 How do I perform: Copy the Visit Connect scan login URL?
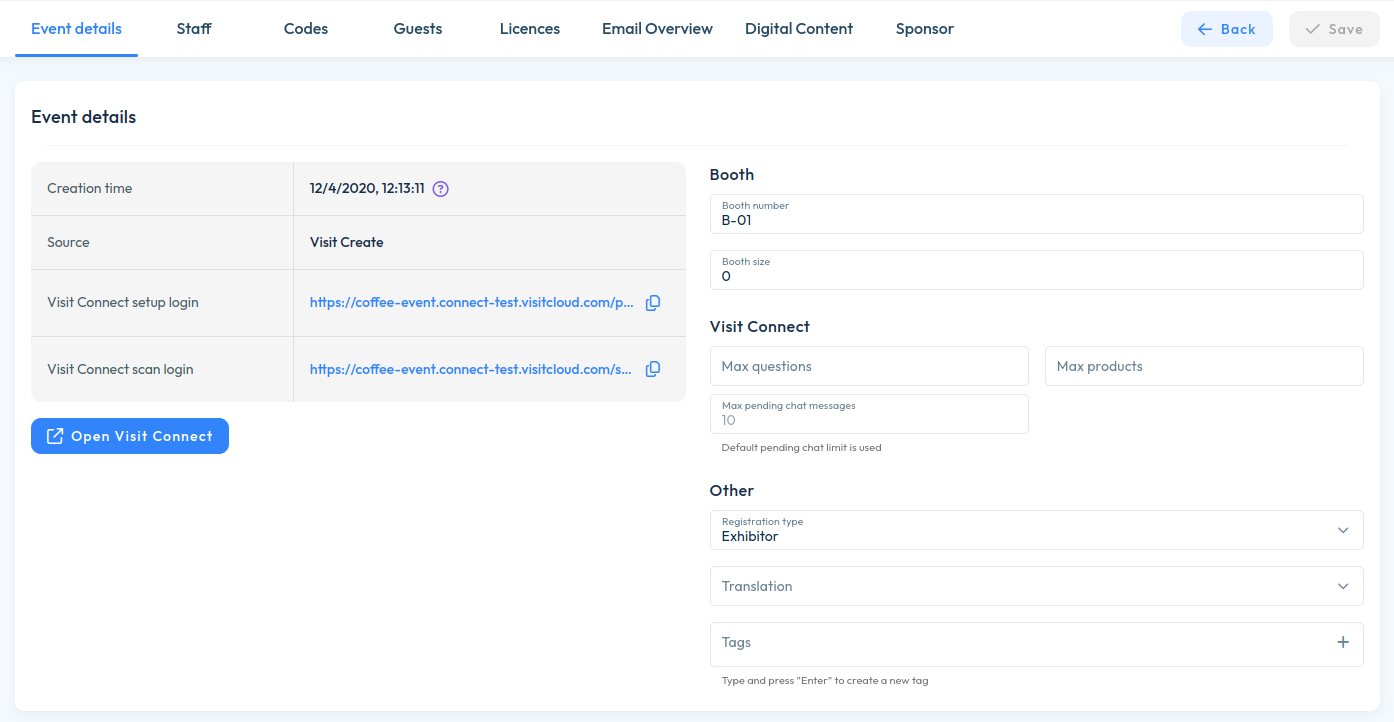(653, 369)
